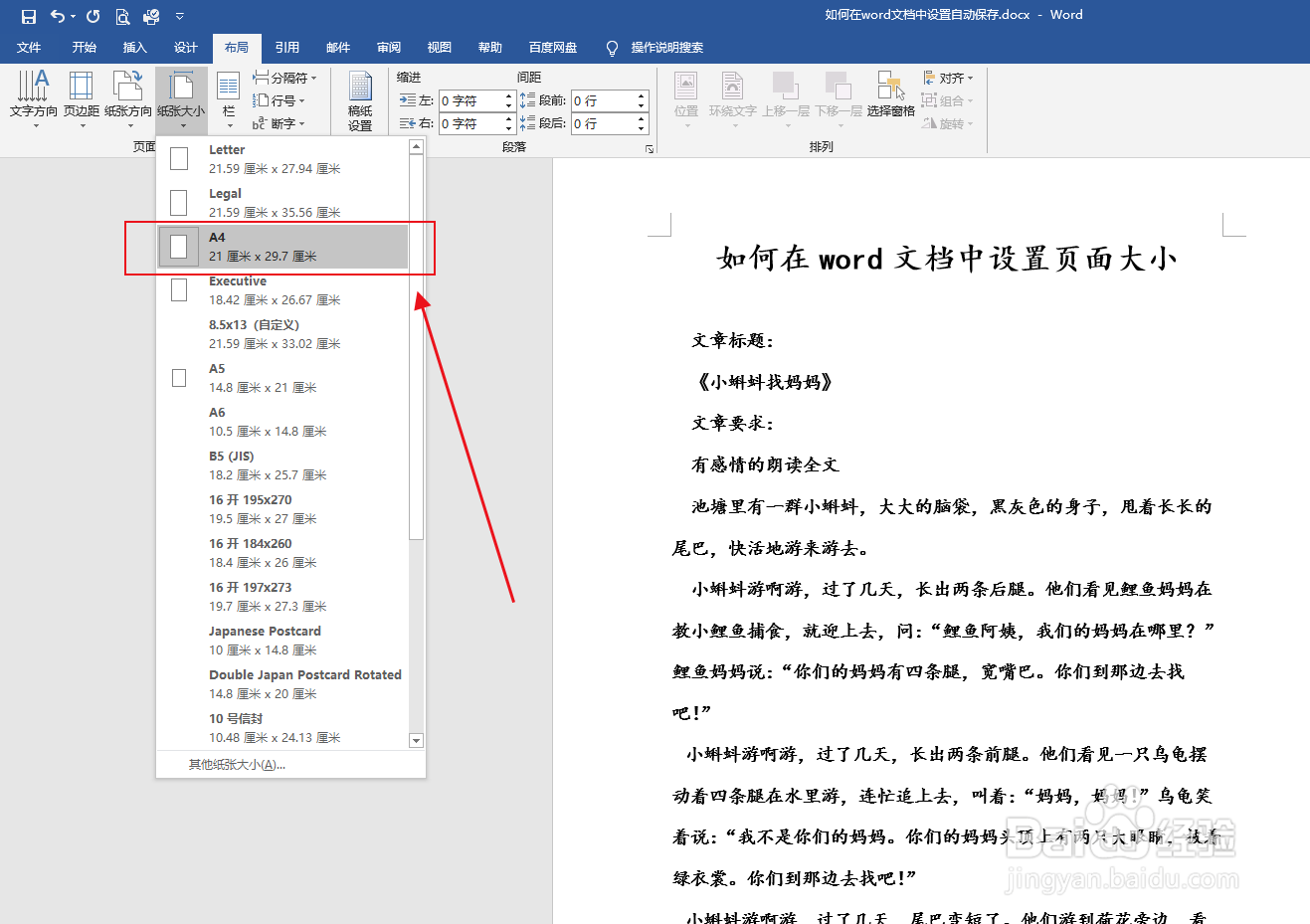Open Print Preview from Quick Access toolbar
Viewport: 1310px width, 924px height.
click(122, 15)
